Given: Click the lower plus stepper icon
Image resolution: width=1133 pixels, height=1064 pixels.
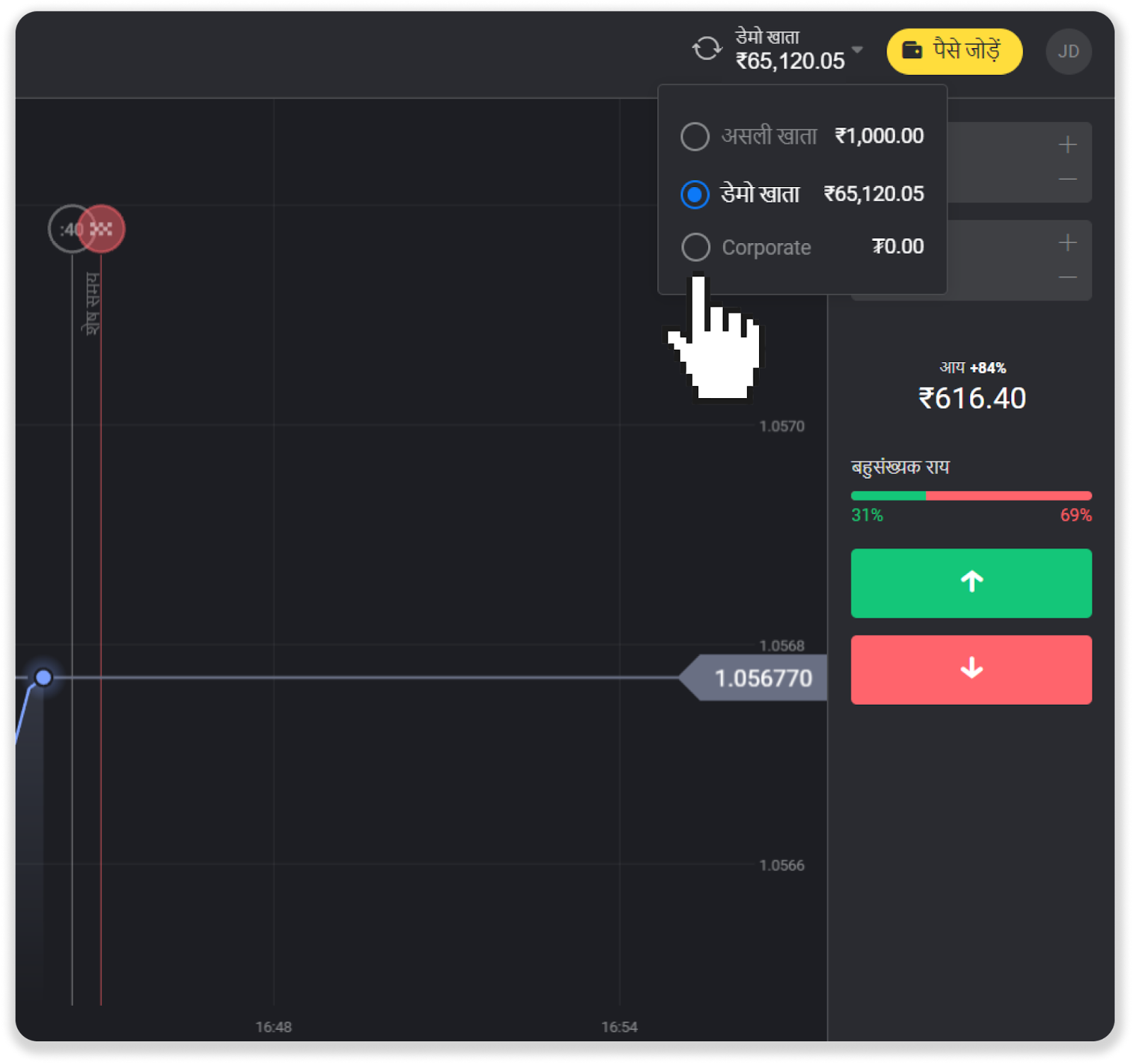Looking at the screenshot, I should click(1067, 243).
